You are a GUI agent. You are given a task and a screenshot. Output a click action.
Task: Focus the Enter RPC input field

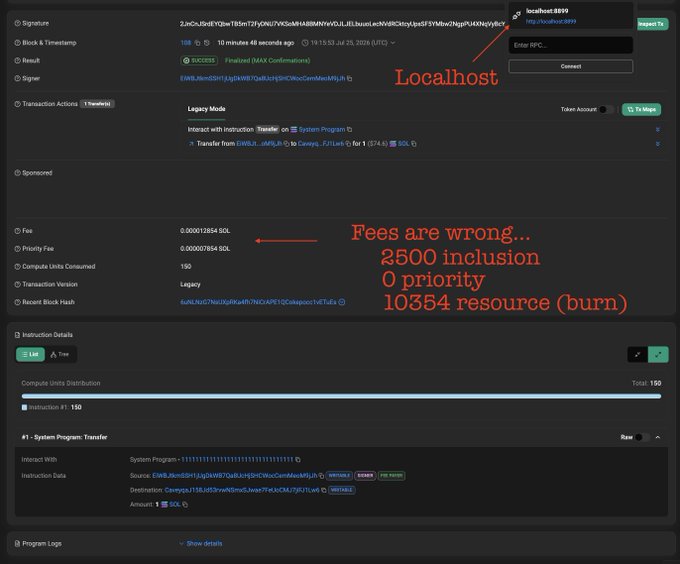(571, 45)
